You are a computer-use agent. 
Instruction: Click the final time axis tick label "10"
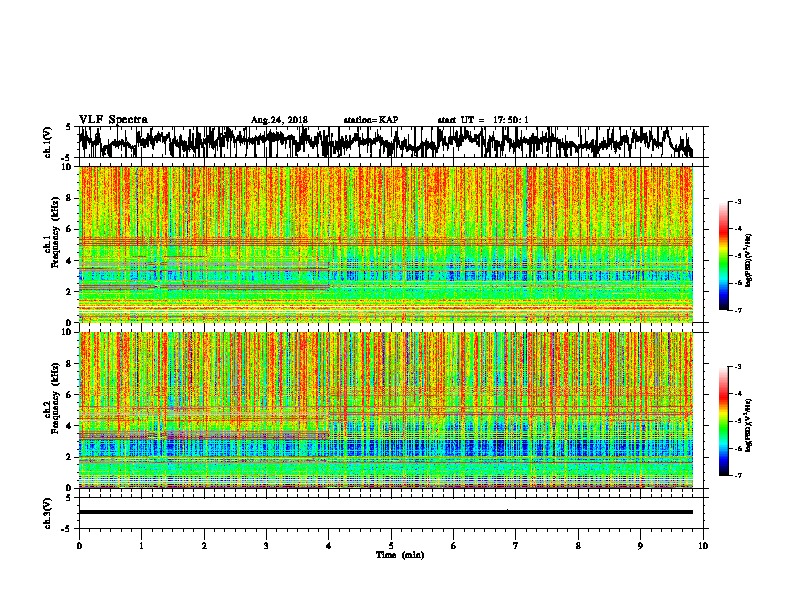click(x=703, y=546)
